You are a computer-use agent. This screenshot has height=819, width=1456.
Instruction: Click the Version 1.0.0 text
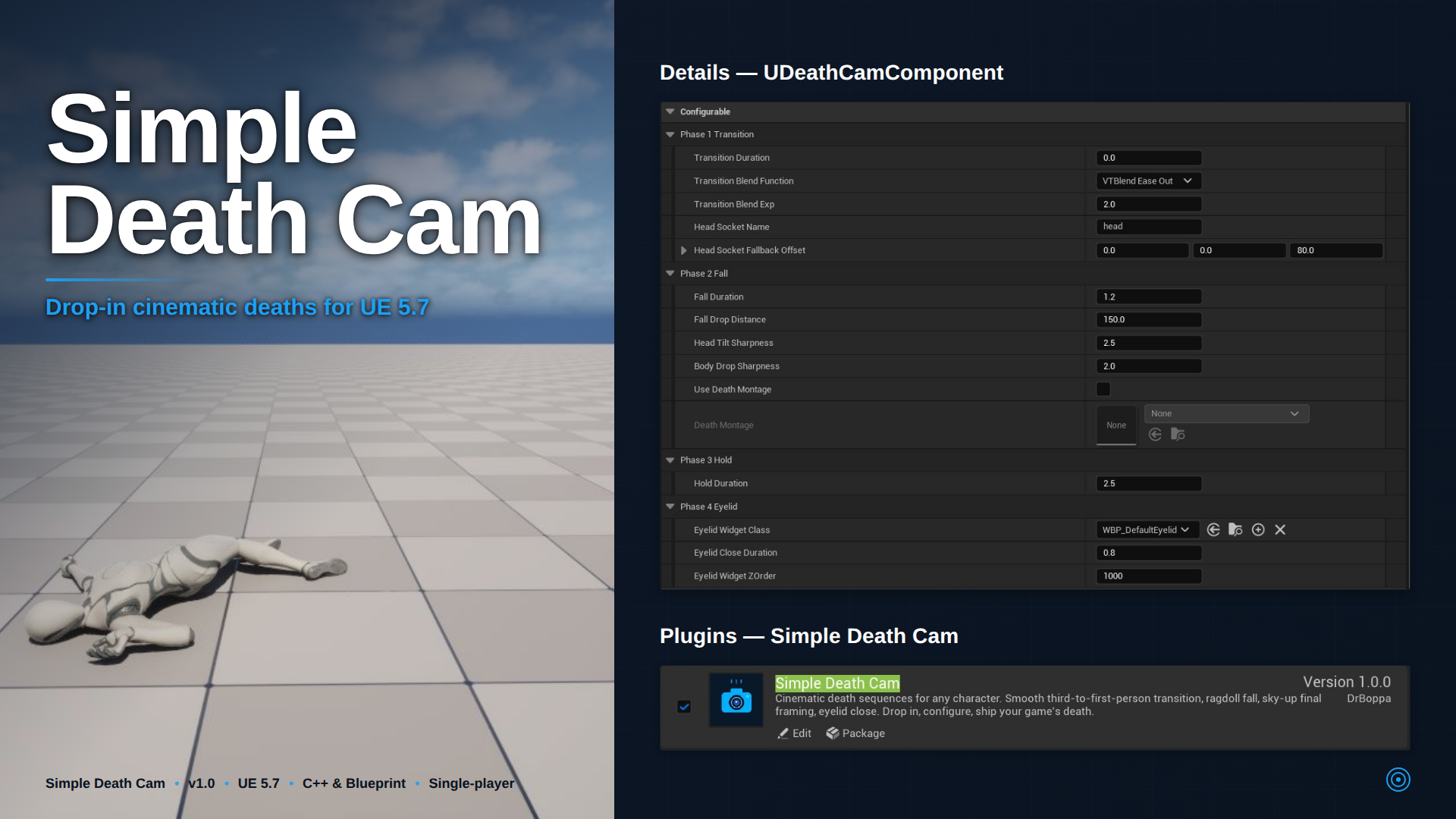(1347, 682)
